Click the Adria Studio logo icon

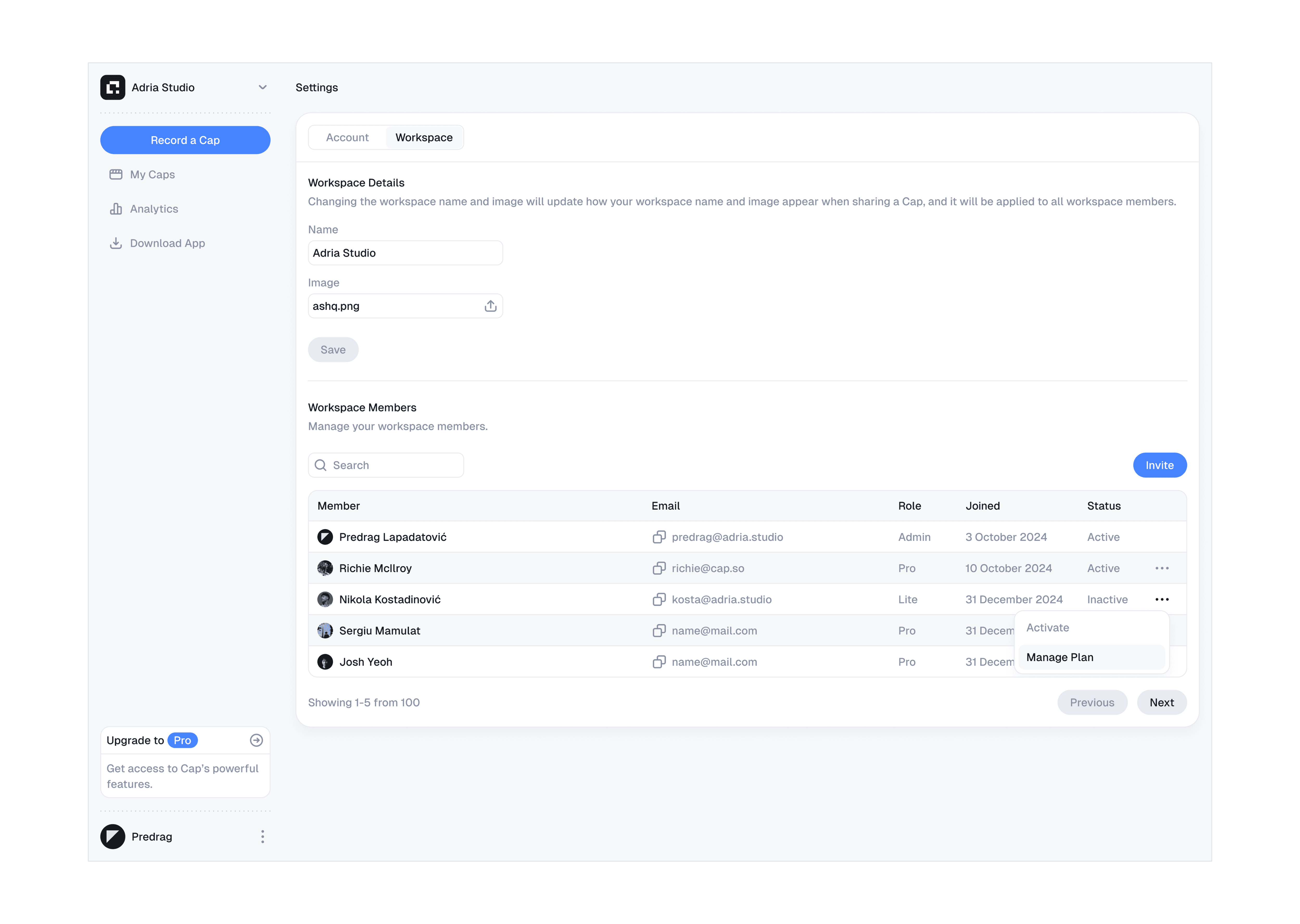point(113,87)
